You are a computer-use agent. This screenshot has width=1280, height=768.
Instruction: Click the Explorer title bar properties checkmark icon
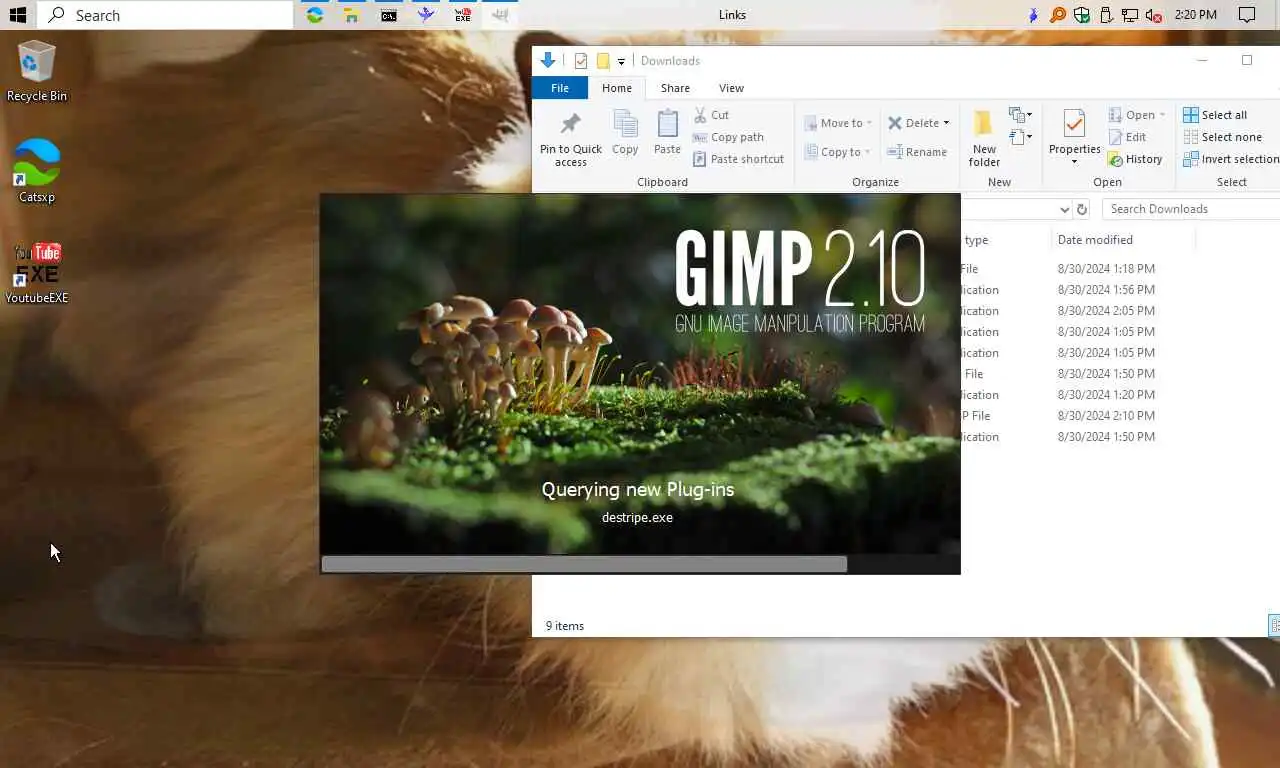pyautogui.click(x=580, y=61)
